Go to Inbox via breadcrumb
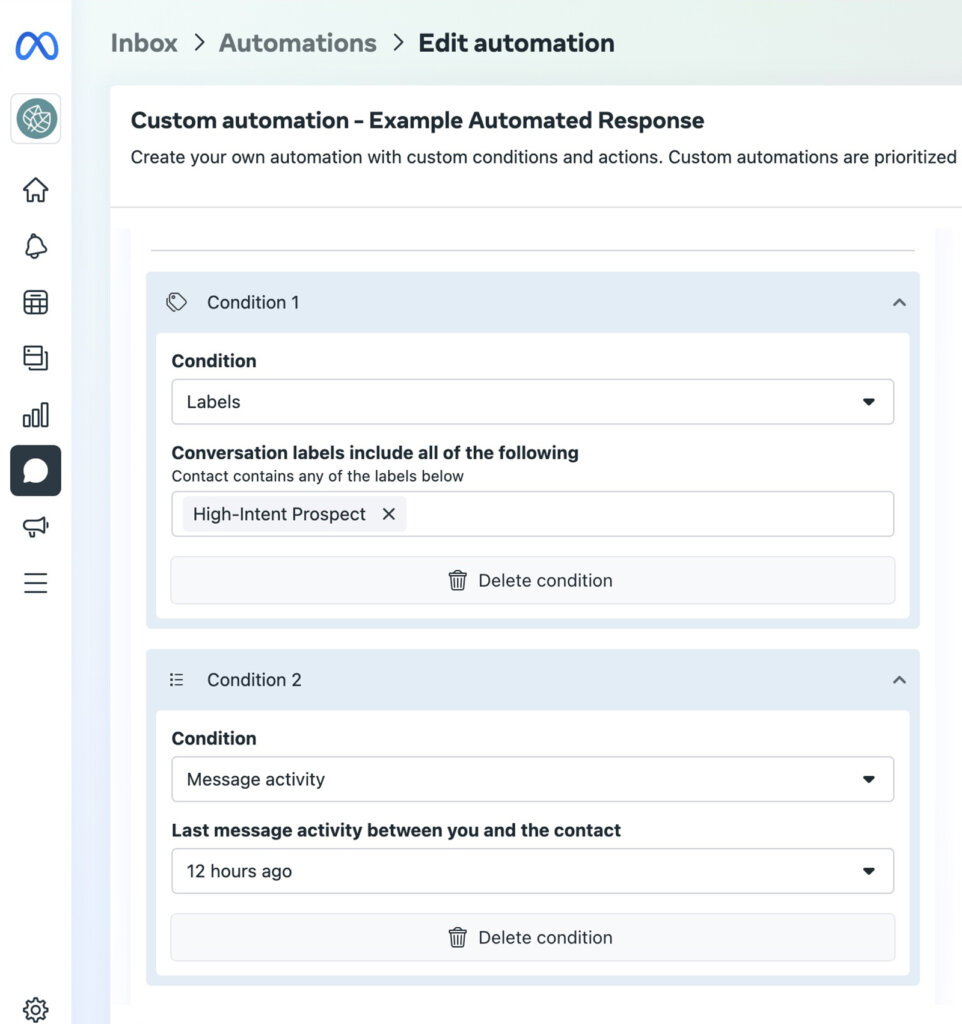The height and width of the screenshot is (1024, 962). [143, 43]
